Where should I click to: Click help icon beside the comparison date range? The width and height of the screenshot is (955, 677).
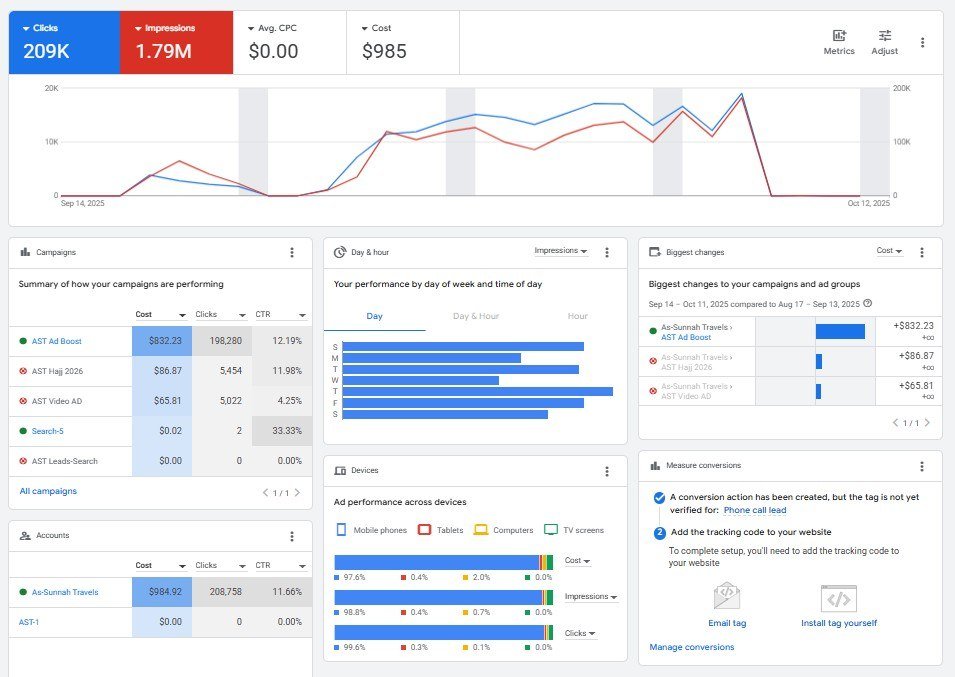(867, 303)
